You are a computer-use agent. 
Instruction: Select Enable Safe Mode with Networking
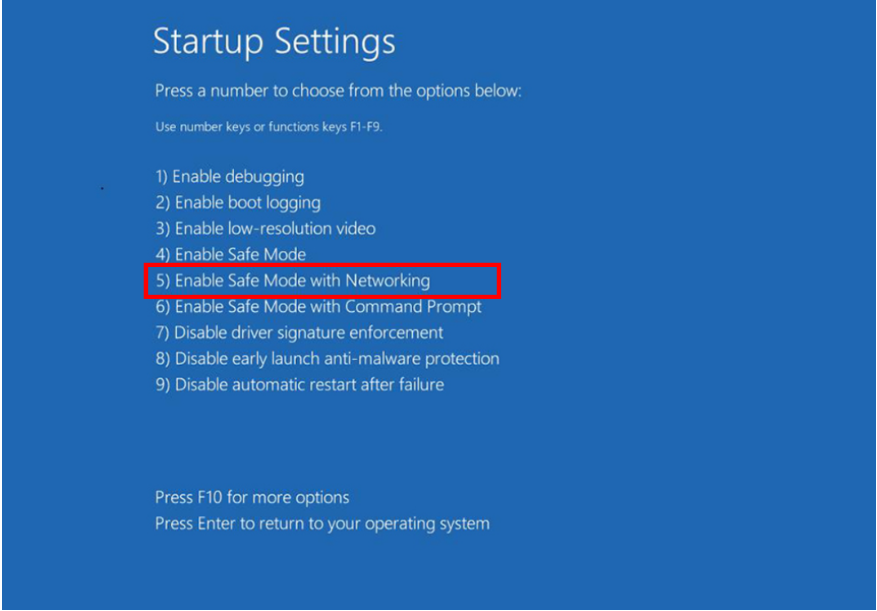point(293,281)
